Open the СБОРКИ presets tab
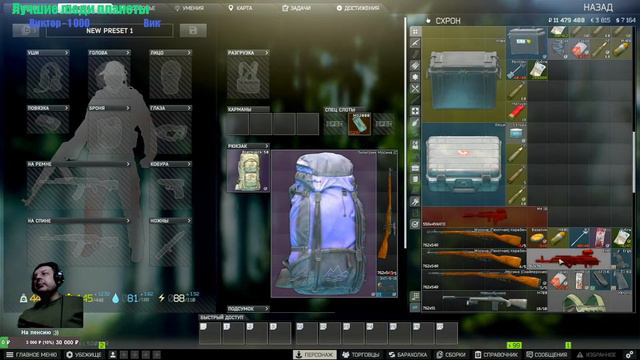This screenshot has width=640, height=360. pyautogui.click(x=451, y=355)
